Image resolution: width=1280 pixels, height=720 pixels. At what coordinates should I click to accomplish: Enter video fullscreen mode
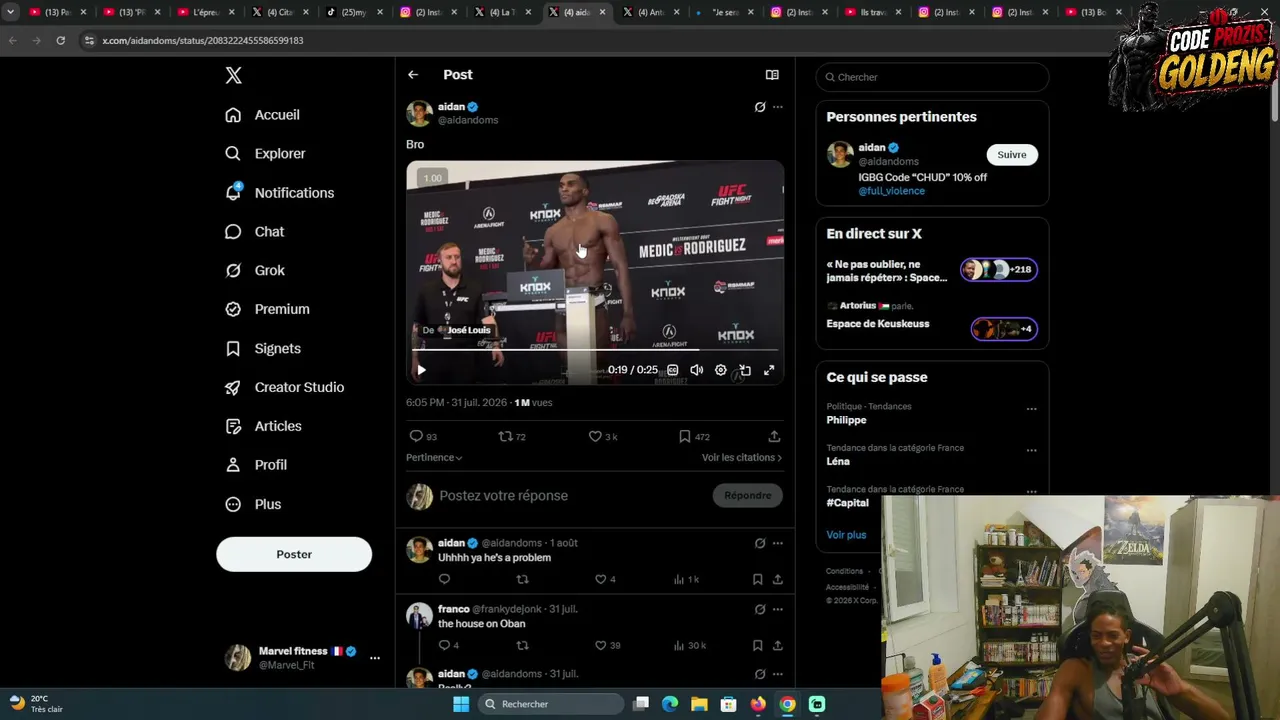[769, 370]
